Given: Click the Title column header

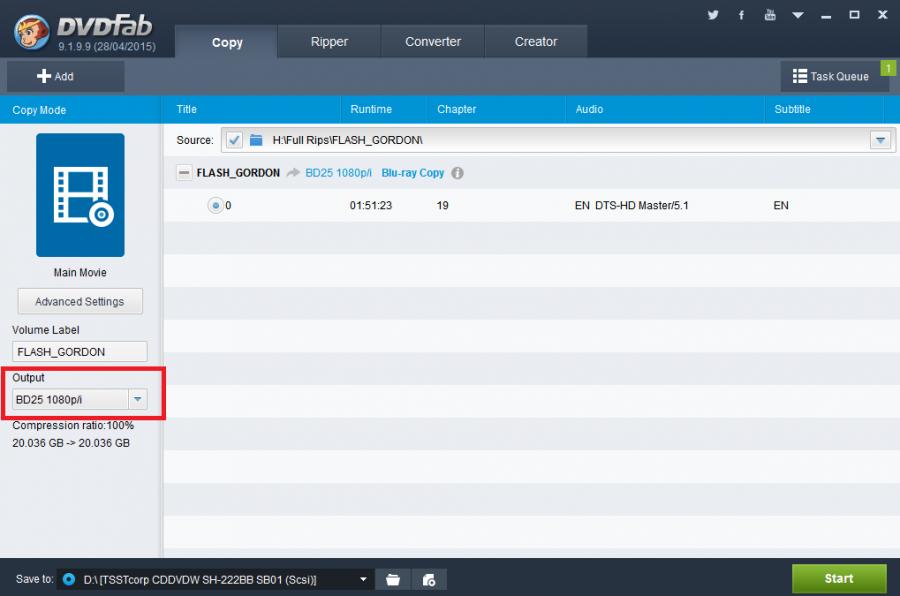Looking at the screenshot, I should pos(187,109).
